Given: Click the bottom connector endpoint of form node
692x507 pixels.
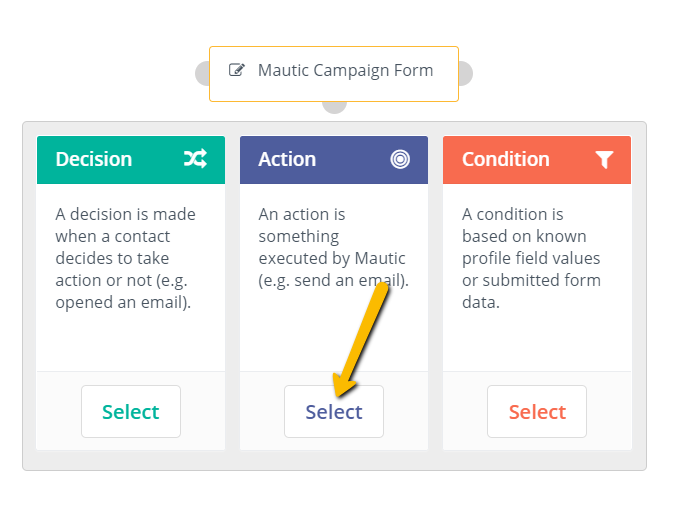Looking at the screenshot, I should (x=335, y=107).
